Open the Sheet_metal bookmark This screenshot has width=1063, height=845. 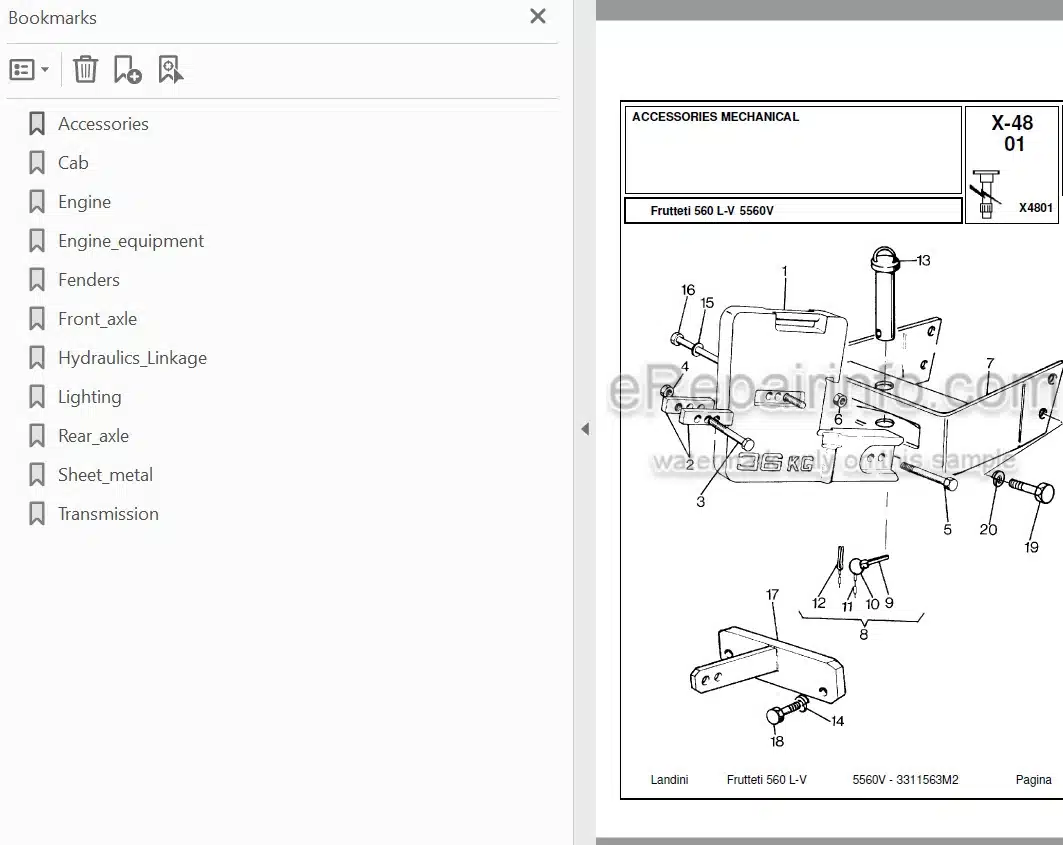[105, 475]
